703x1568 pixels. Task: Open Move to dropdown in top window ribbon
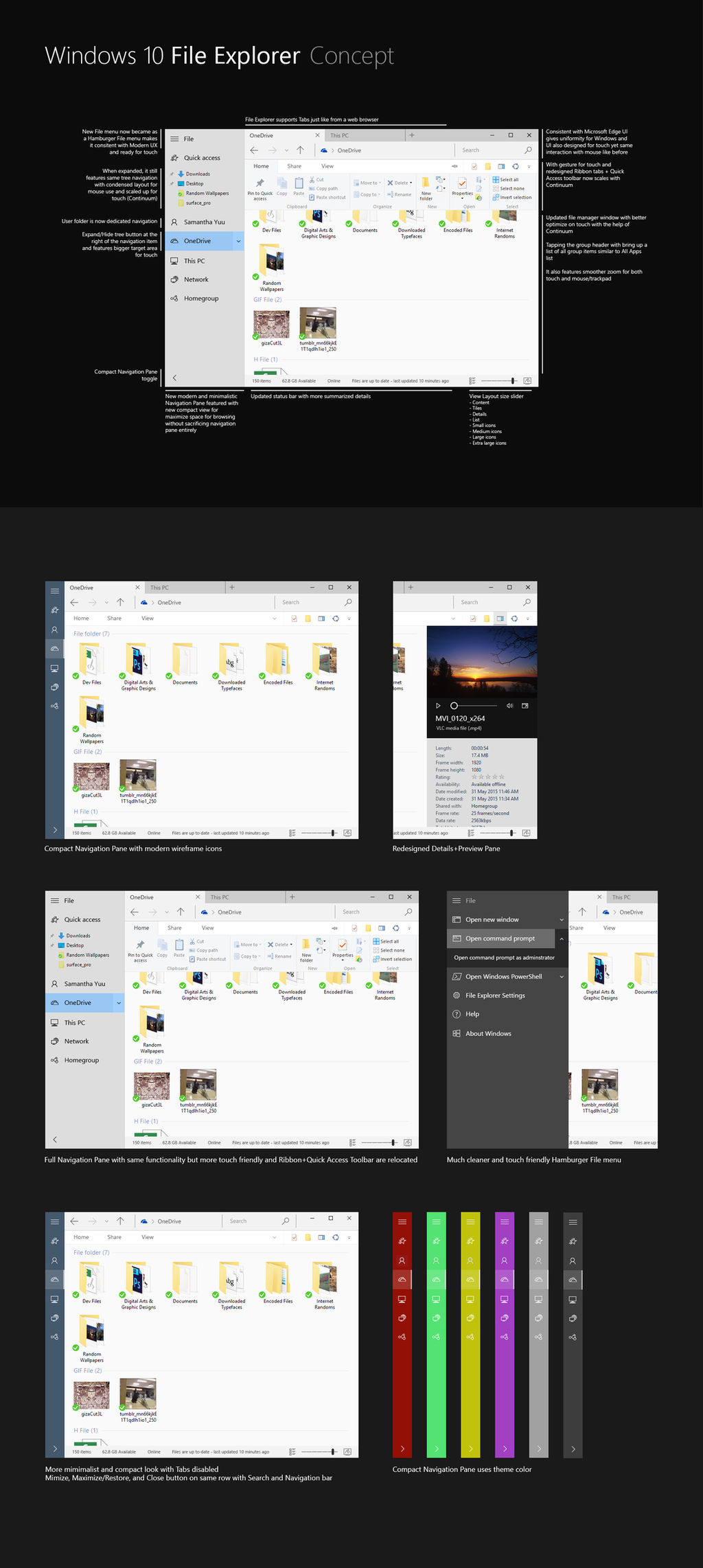click(367, 183)
